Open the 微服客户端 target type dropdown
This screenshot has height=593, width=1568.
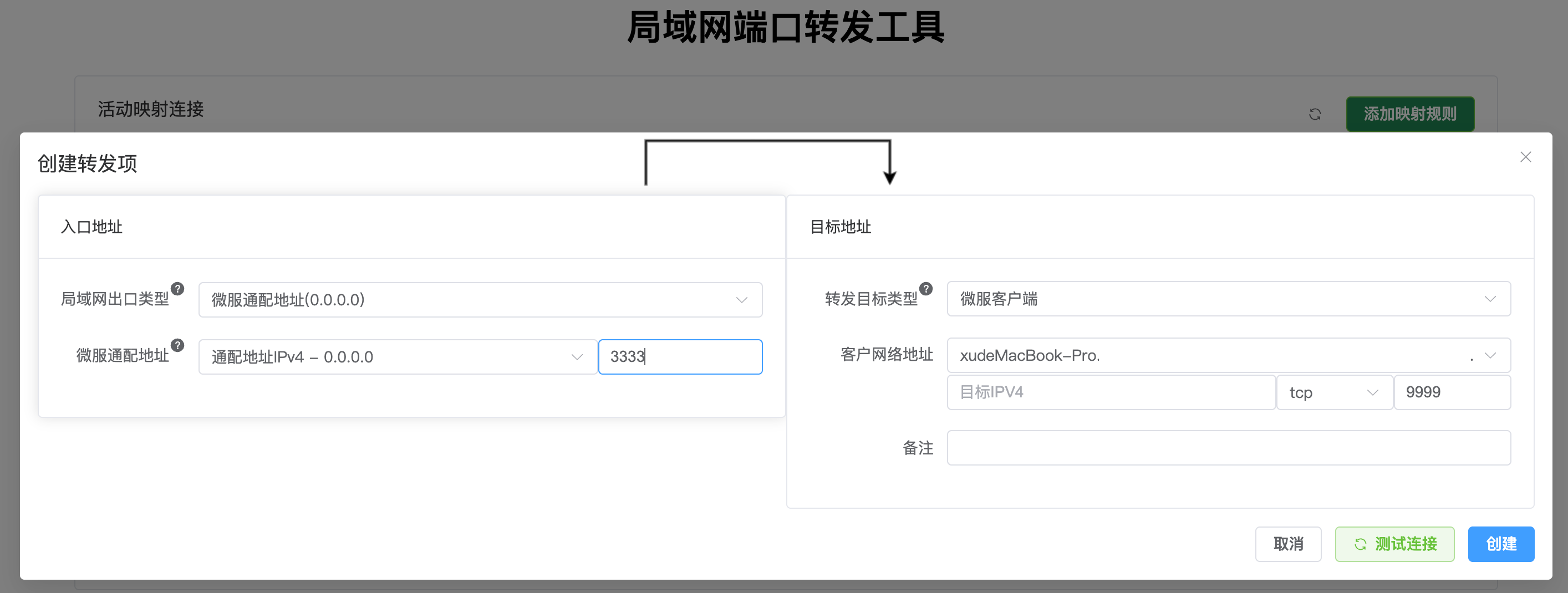(x=1228, y=299)
